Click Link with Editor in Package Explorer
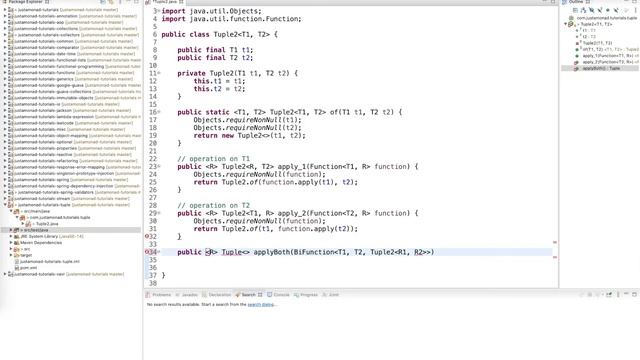640x360 pixels. pyautogui.click(x=111, y=2)
